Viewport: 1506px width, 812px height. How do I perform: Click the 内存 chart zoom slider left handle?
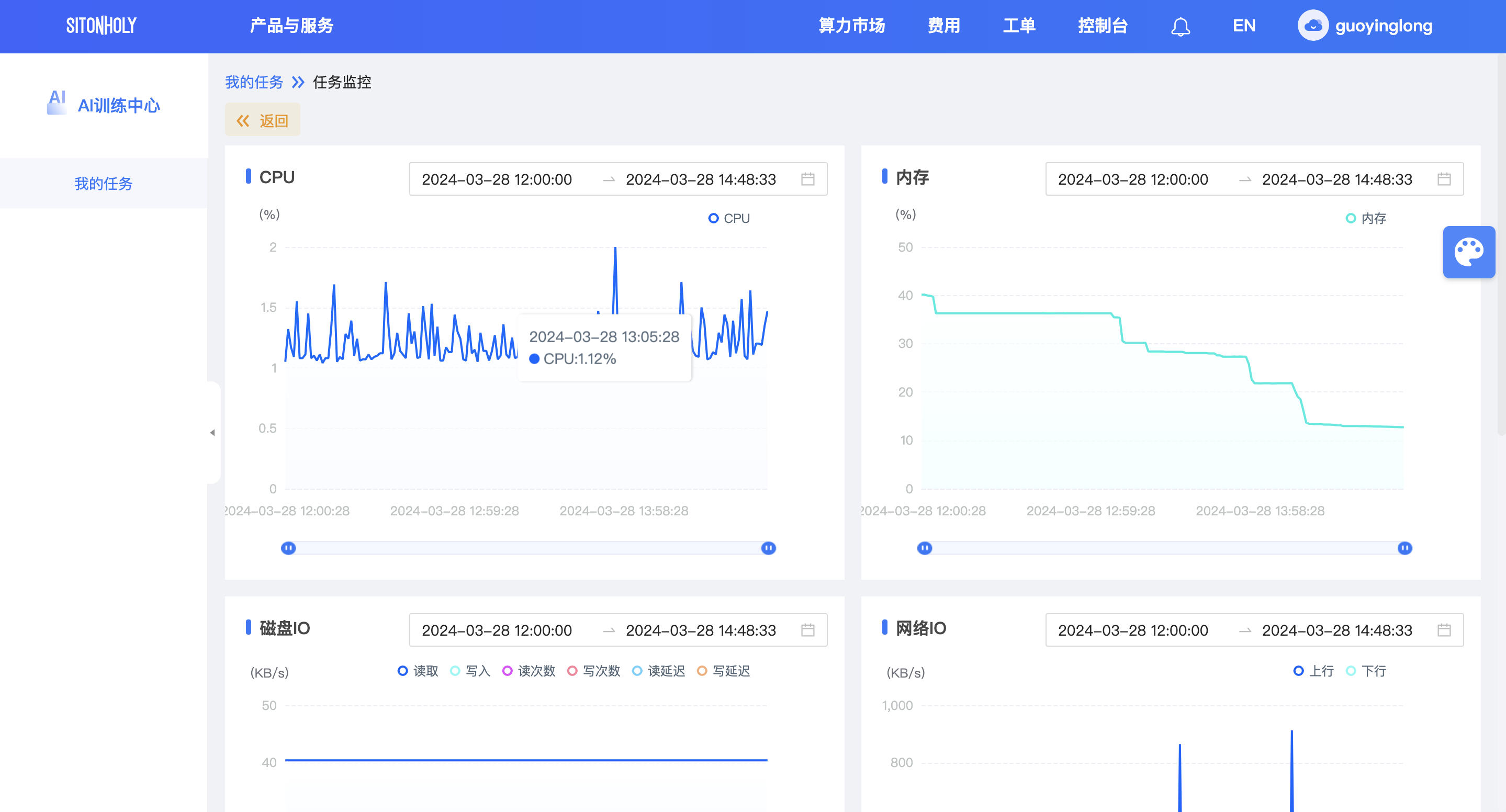tap(924, 548)
